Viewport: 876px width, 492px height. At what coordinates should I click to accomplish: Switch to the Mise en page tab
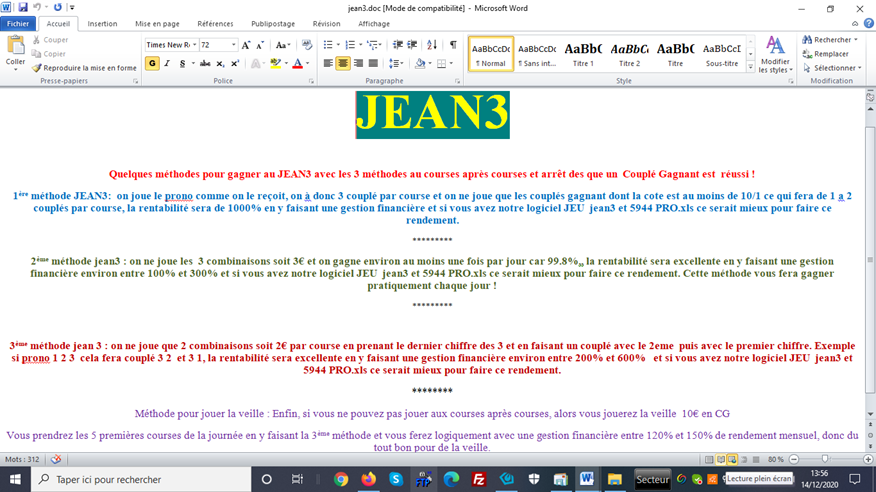[157, 23]
